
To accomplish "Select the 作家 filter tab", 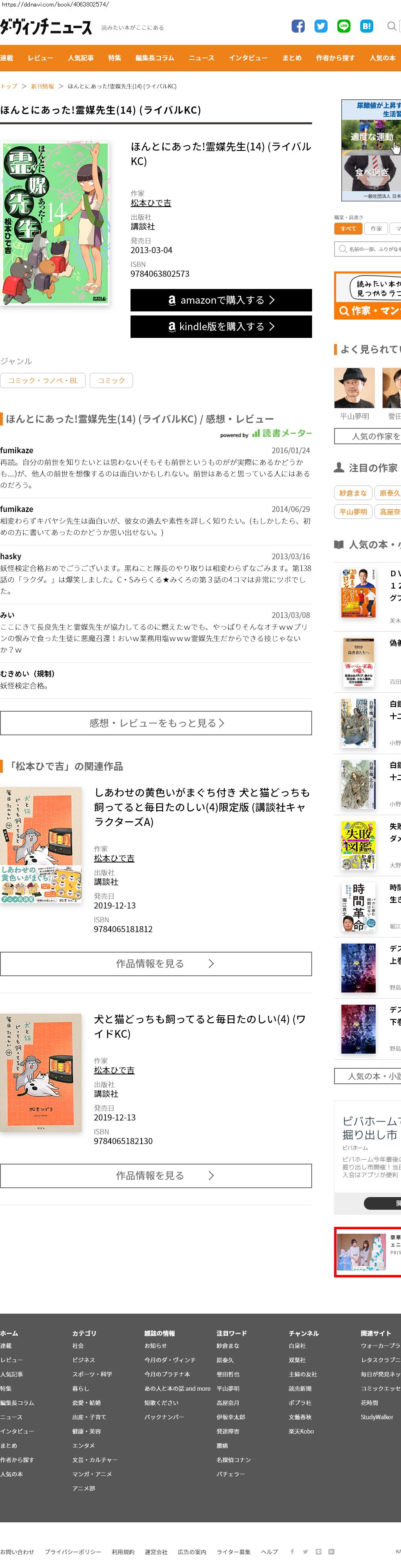I will (x=377, y=229).
